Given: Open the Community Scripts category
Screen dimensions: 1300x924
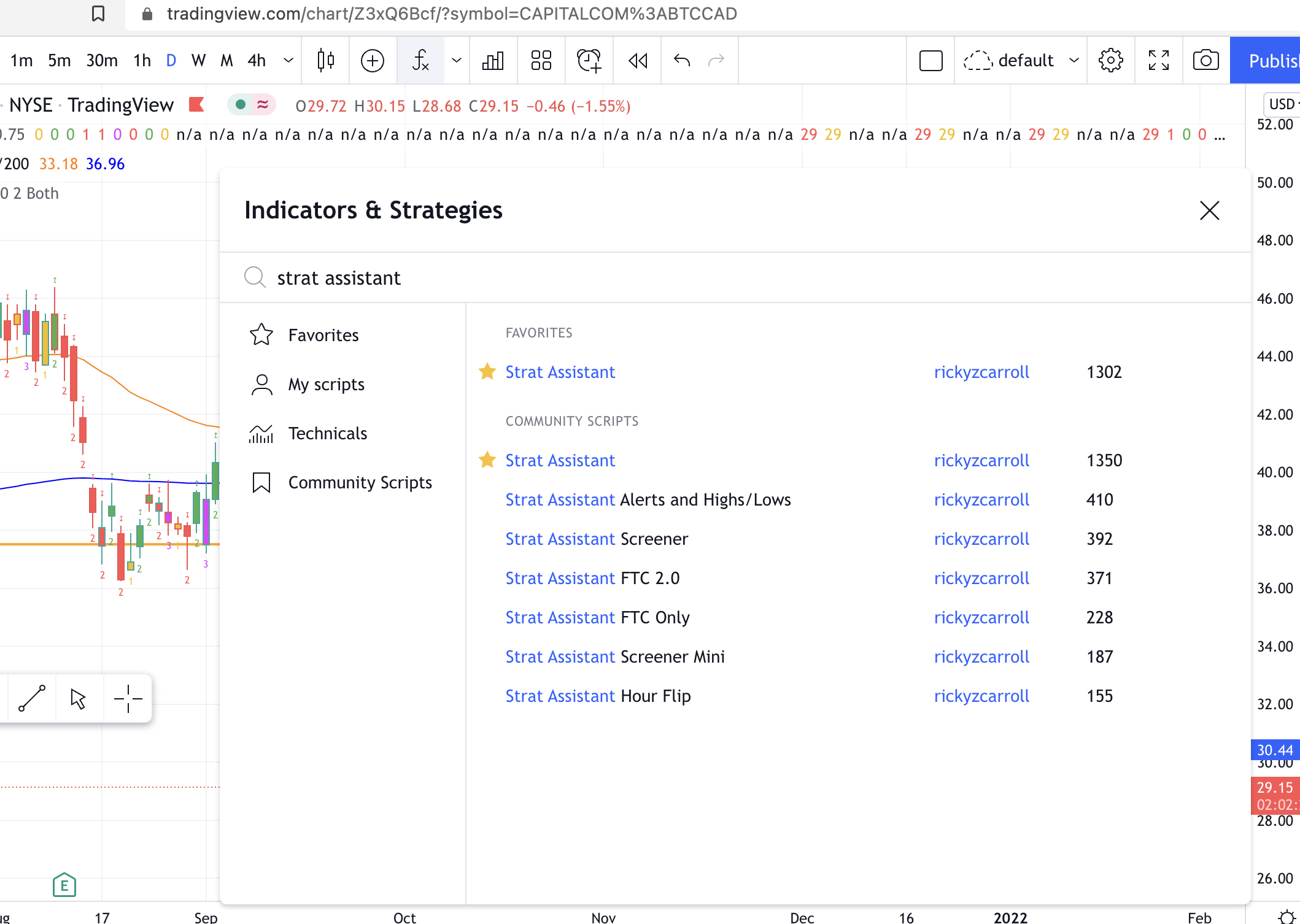Looking at the screenshot, I should point(342,482).
